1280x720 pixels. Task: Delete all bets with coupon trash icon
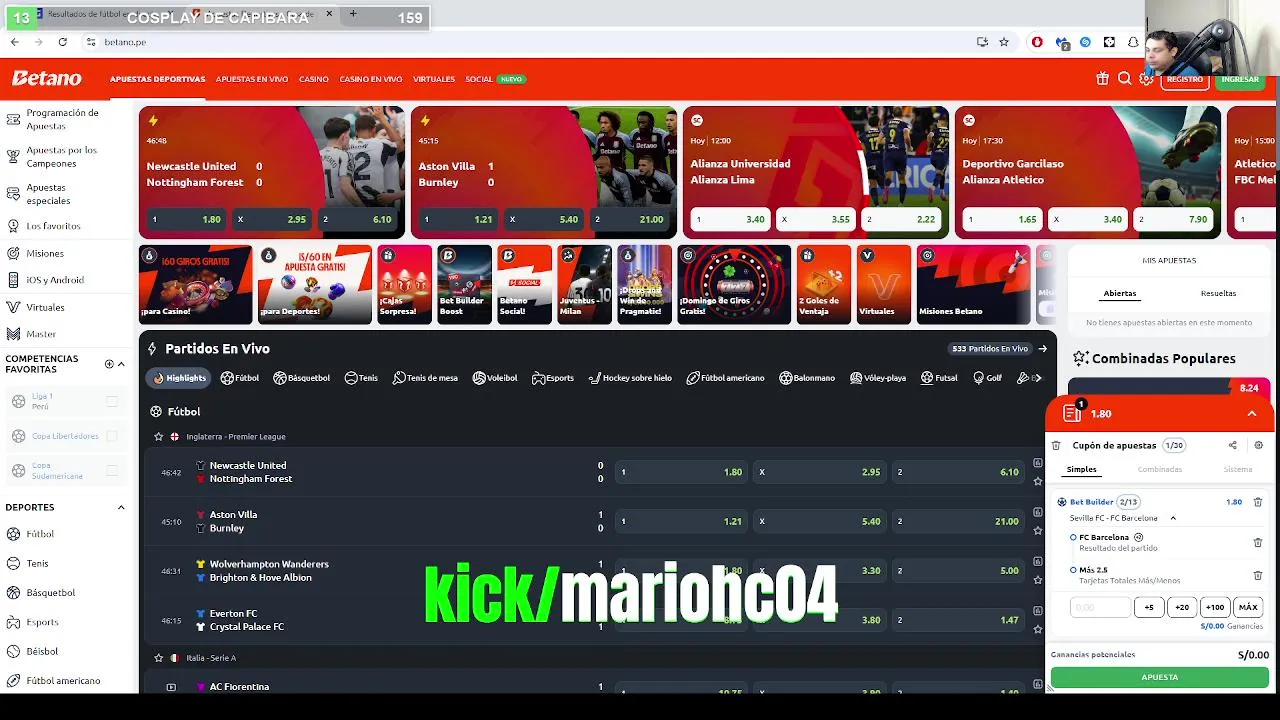[1056, 446]
